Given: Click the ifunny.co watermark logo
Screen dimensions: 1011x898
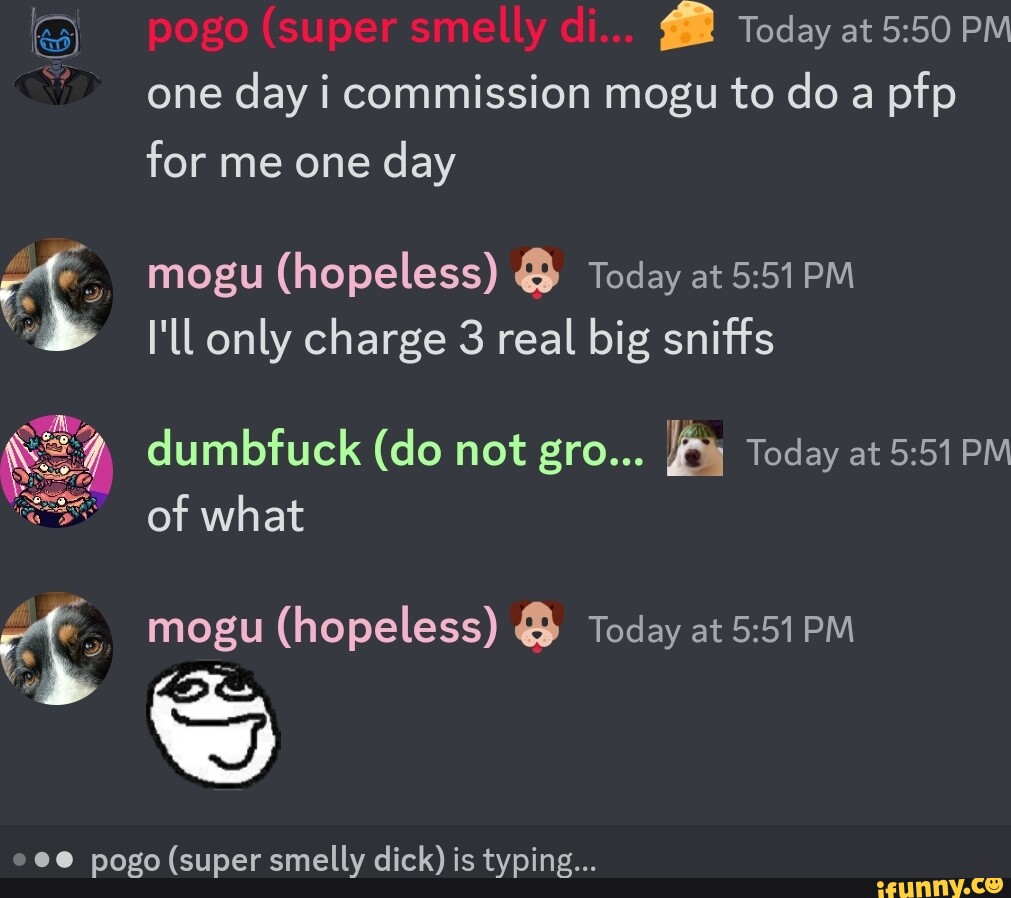Looking at the screenshot, I should (x=941, y=888).
